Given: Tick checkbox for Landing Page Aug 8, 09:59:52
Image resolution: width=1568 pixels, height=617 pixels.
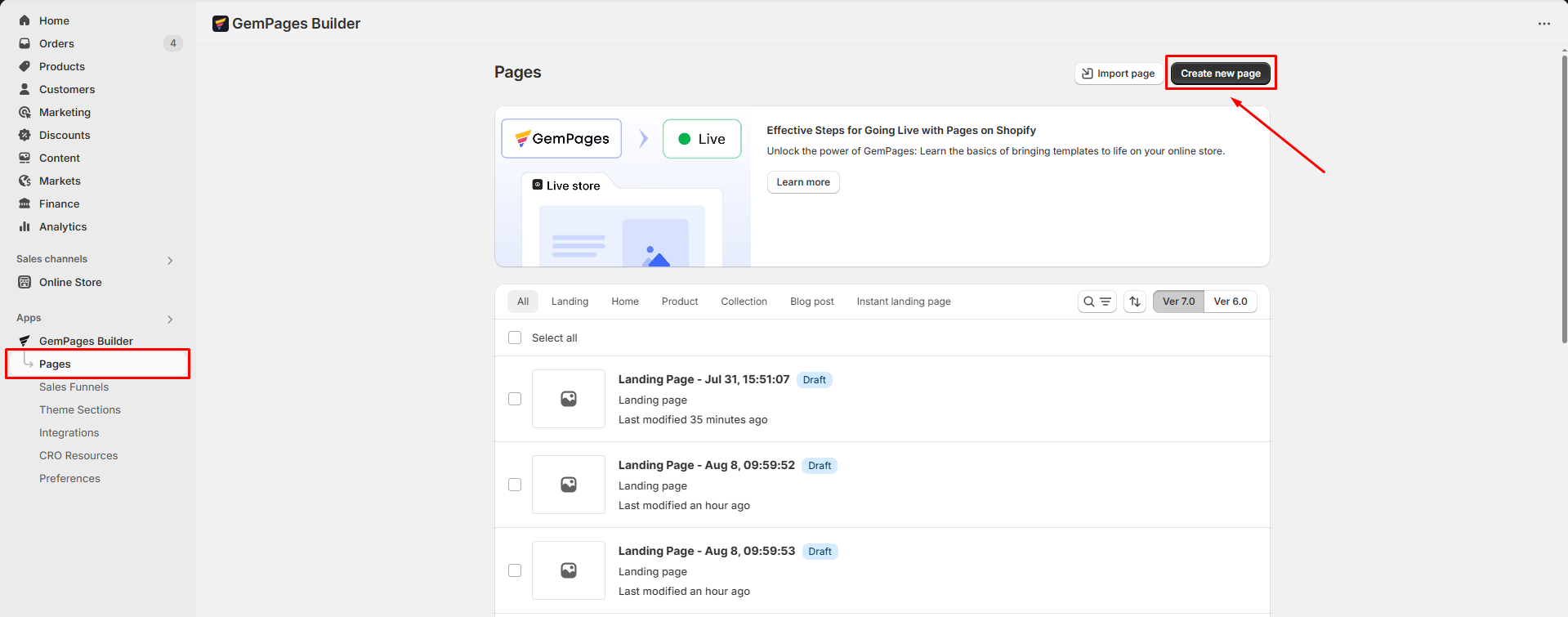Looking at the screenshot, I should (x=515, y=485).
